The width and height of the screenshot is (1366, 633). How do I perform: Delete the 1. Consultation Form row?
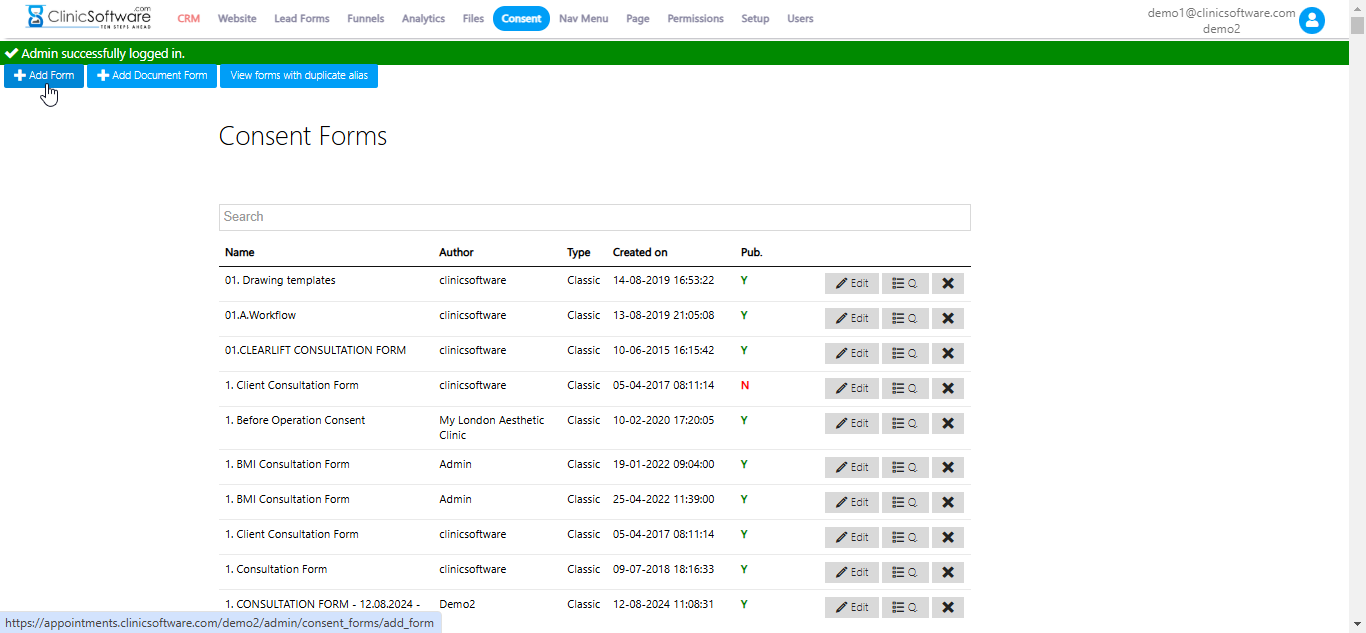947,573
